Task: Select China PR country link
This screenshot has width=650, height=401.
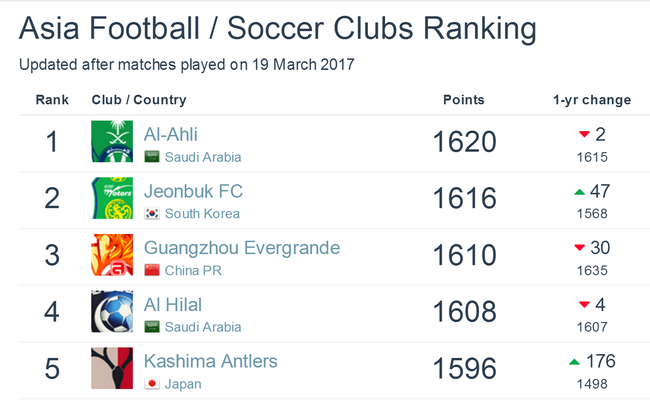Action: click(193, 270)
